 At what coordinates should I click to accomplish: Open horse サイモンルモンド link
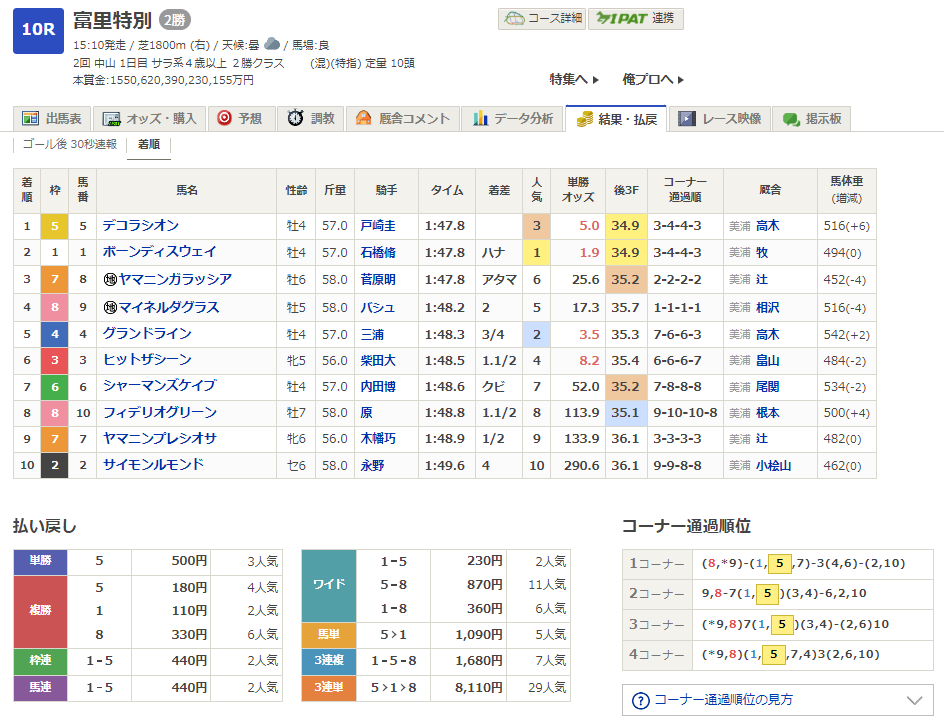tap(152, 465)
